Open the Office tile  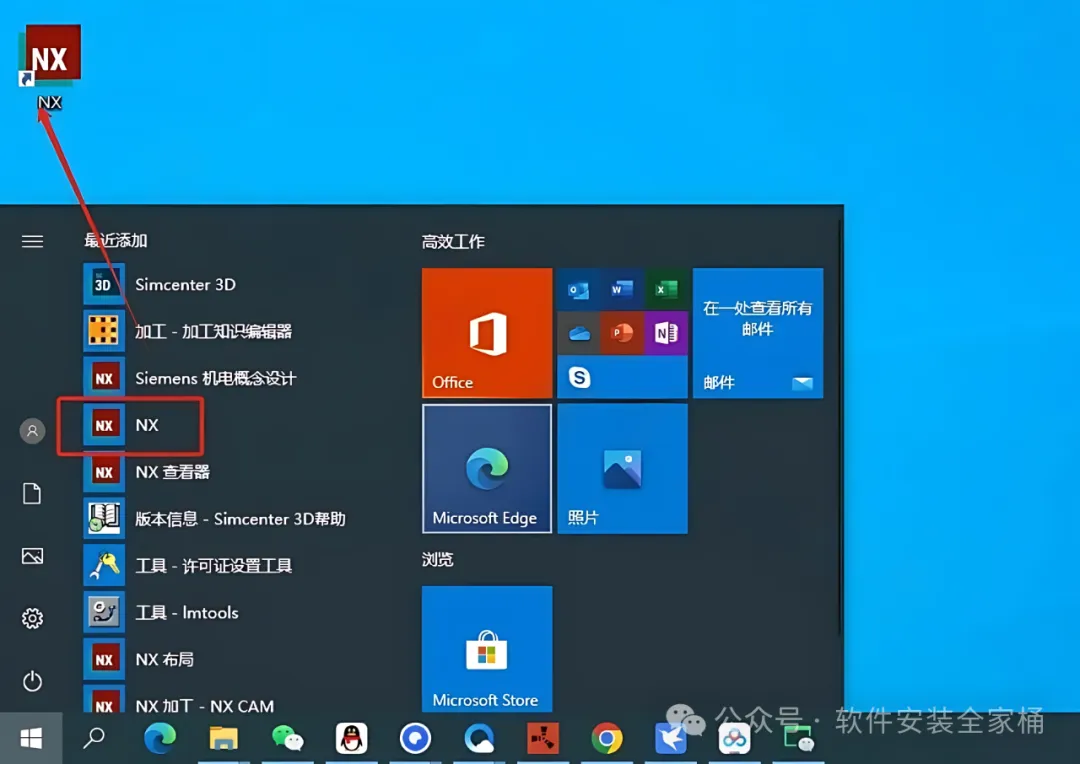(x=487, y=333)
